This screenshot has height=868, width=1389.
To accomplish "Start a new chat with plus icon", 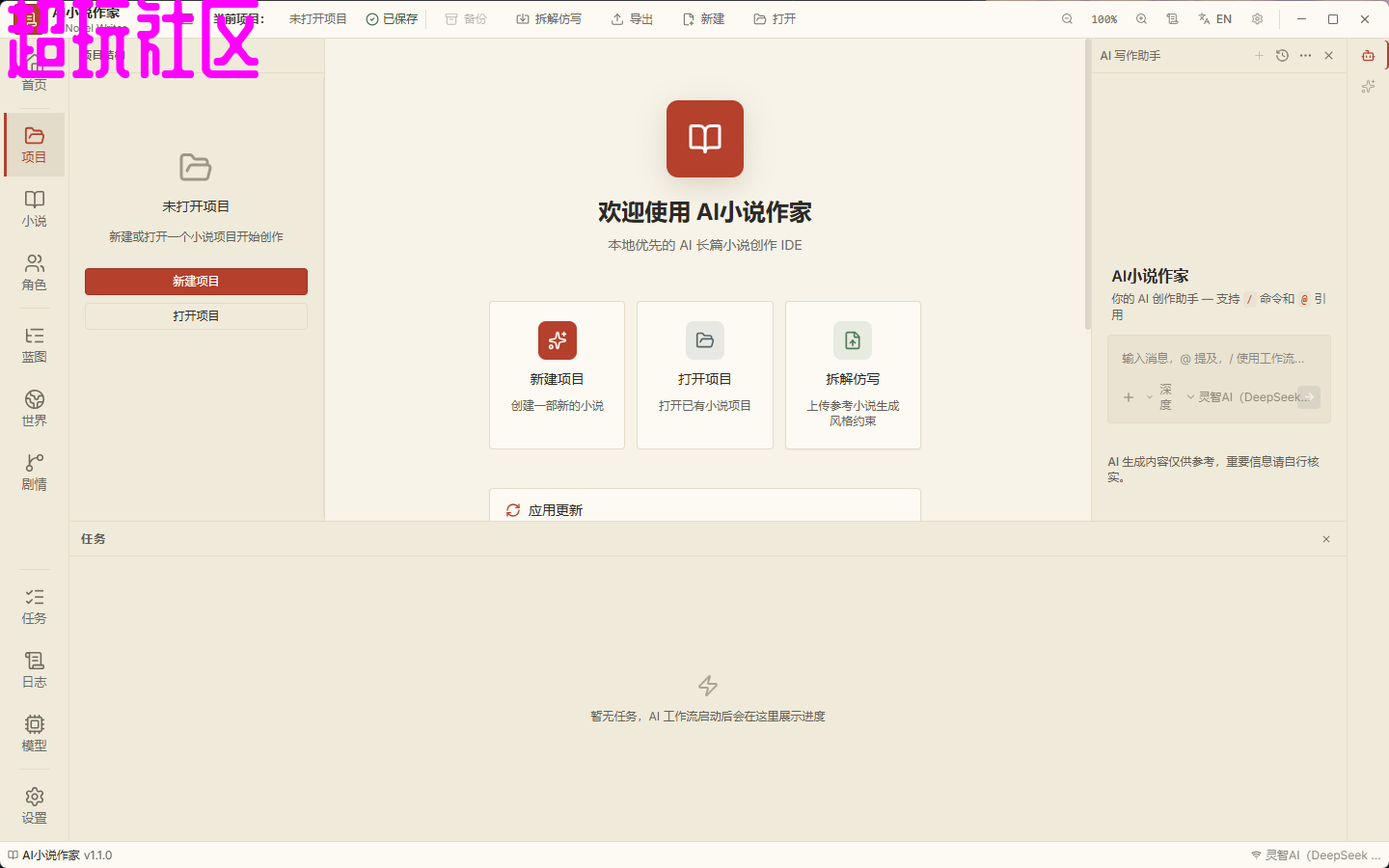I will 1259,56.
